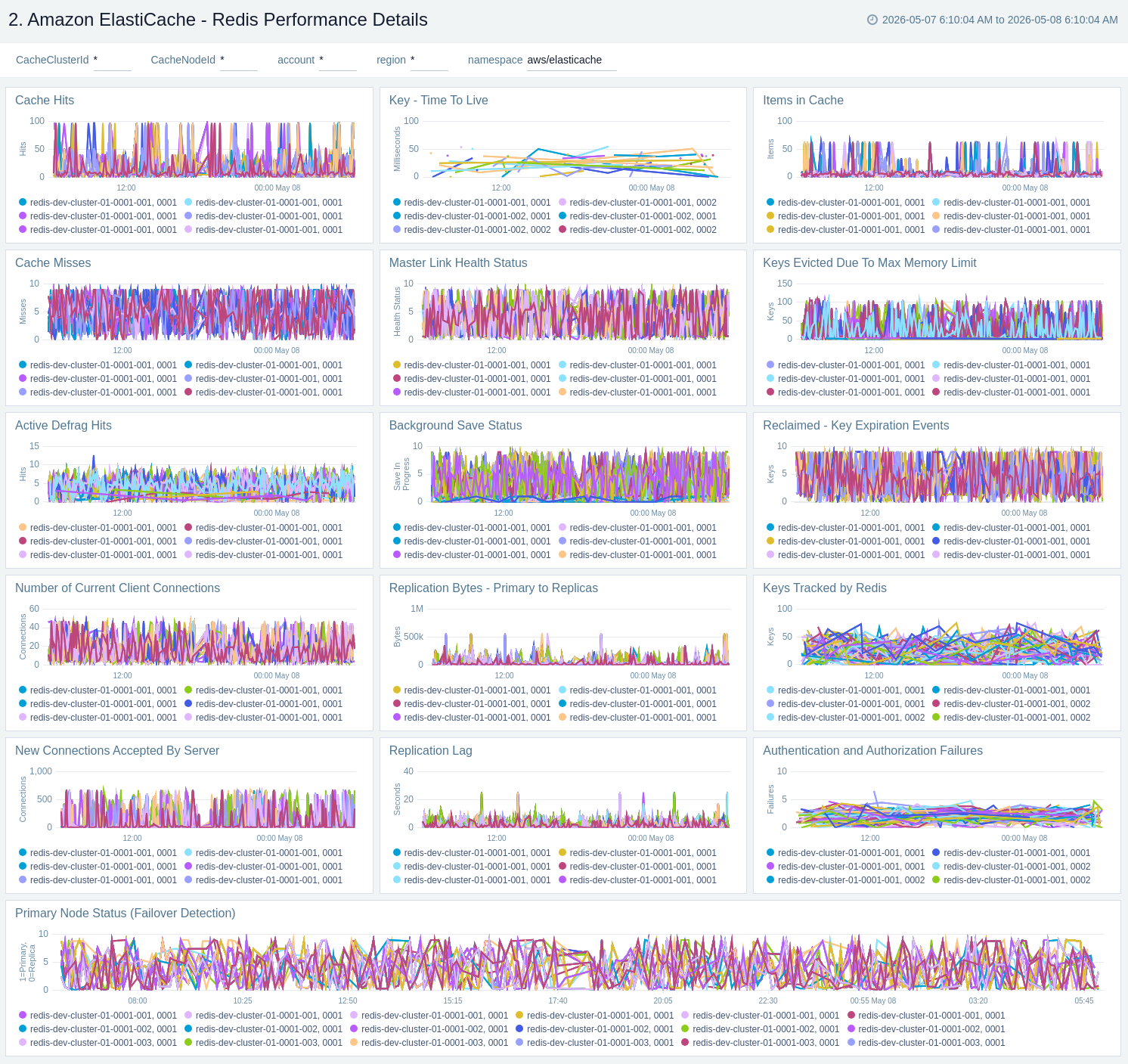The width and height of the screenshot is (1128, 1064).
Task: Open Primary Node Status (Failover Detection) title
Action: [x=126, y=913]
